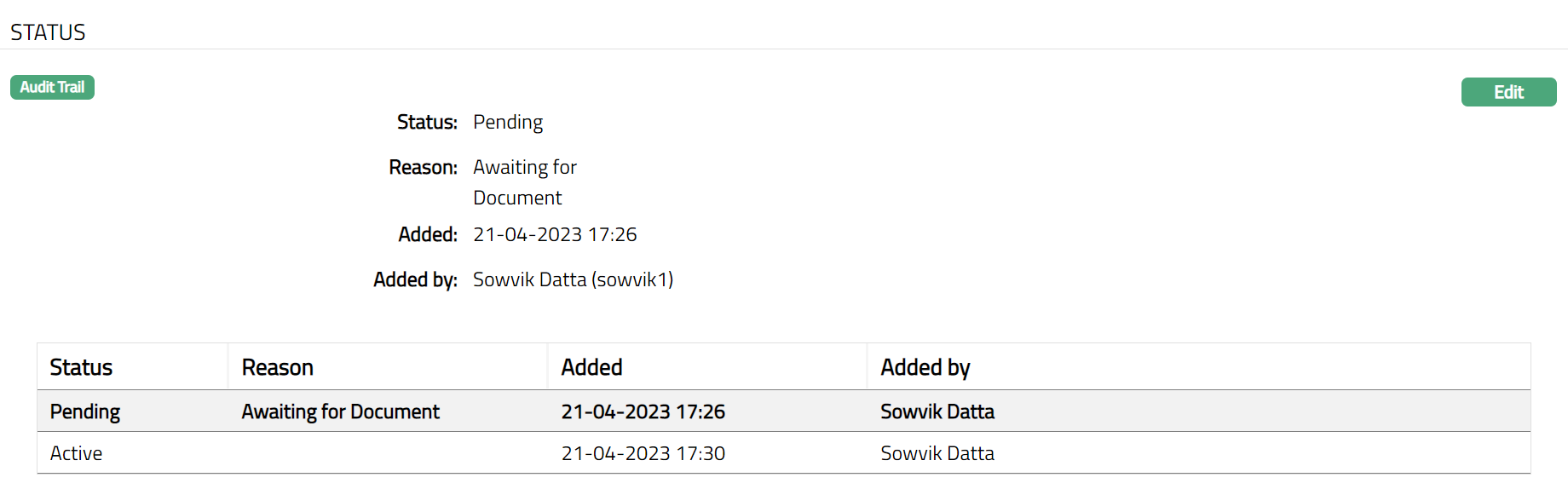Viewport: 1568px width, 489px height.
Task: Click the empty Reason cell in Active row
Action: point(387,453)
